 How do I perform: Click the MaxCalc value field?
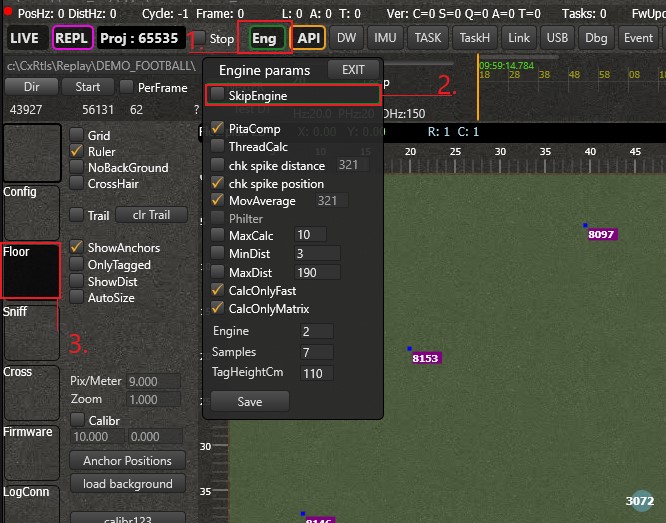(310, 235)
